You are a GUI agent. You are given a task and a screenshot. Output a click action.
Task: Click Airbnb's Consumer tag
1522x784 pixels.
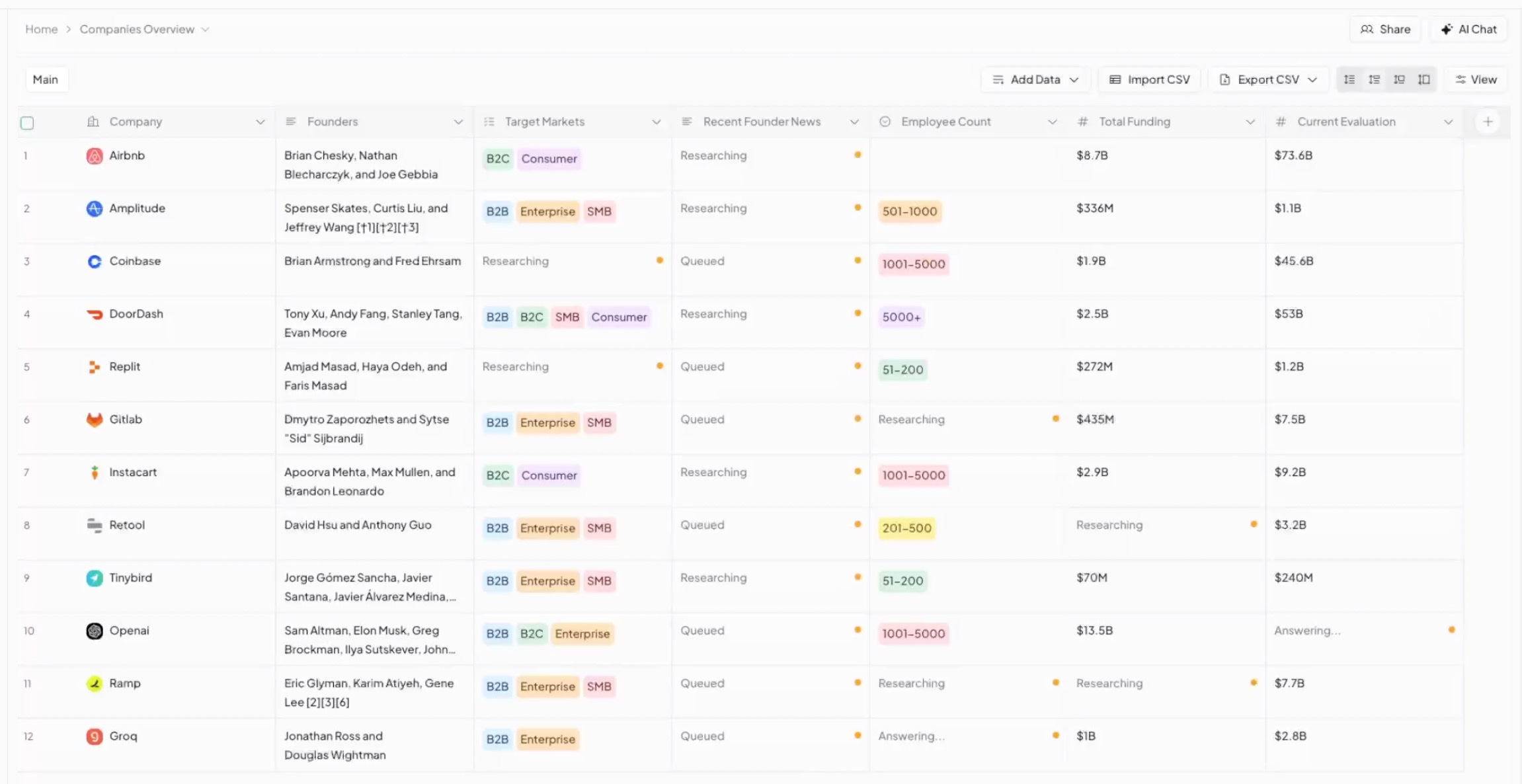549,159
